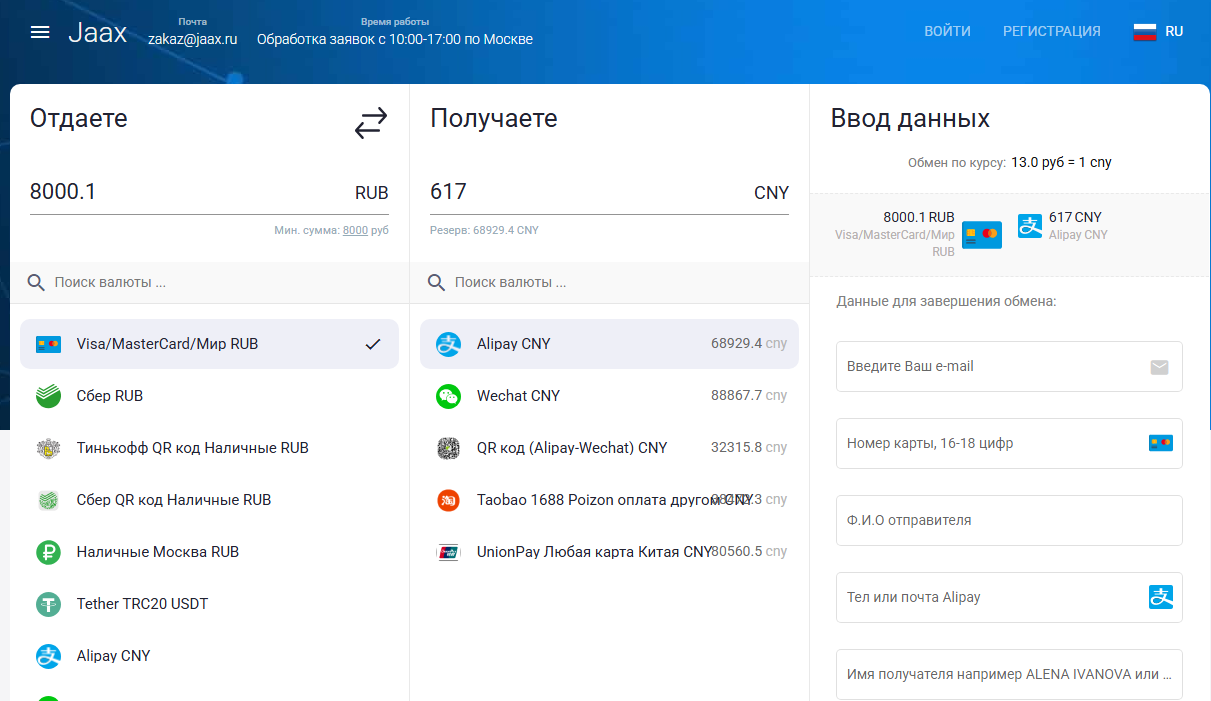The width and height of the screenshot is (1211, 701).
Task: Click ВОЙТИ to log in
Action: tap(947, 31)
